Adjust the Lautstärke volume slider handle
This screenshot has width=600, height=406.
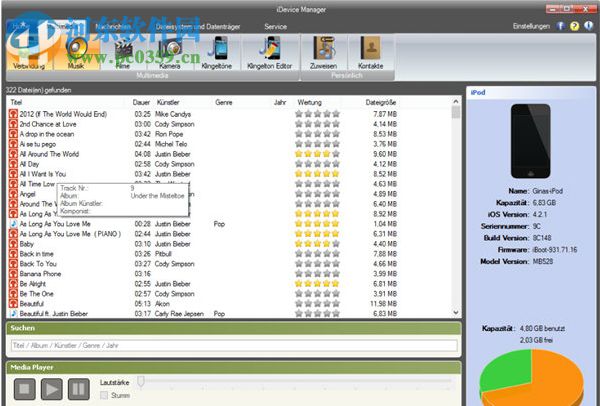point(141,382)
